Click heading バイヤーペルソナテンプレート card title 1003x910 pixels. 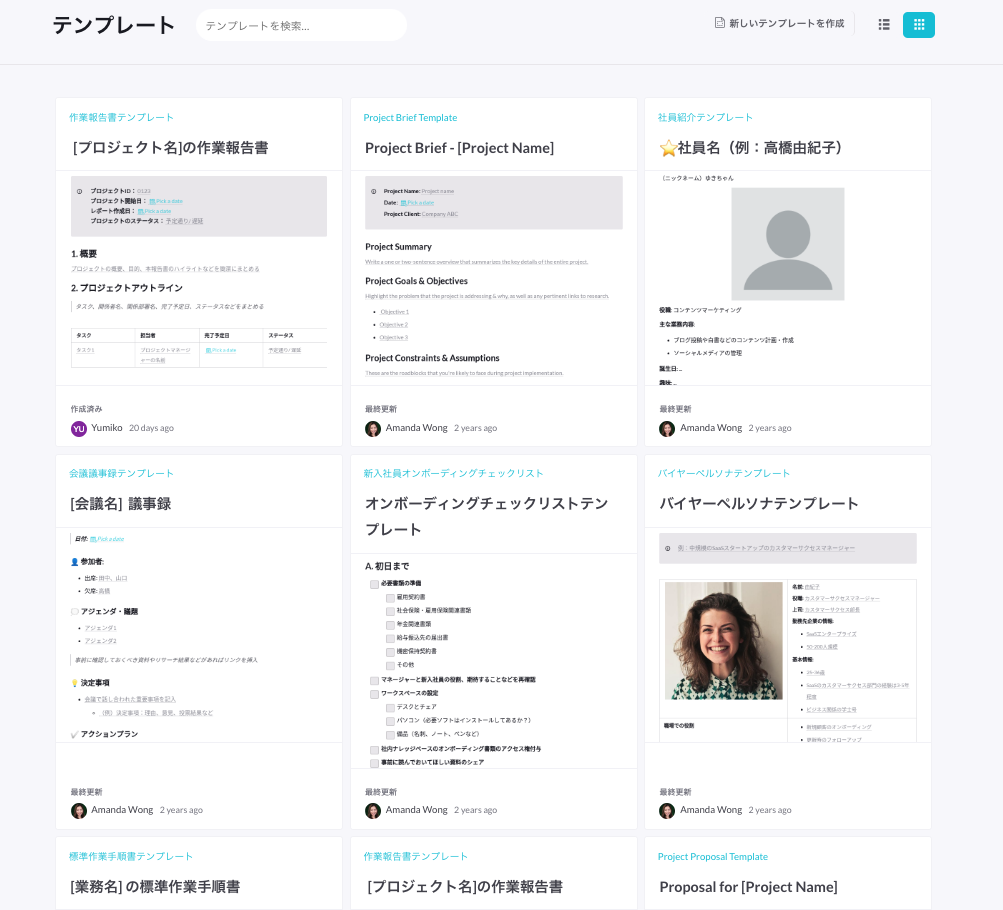pos(759,504)
